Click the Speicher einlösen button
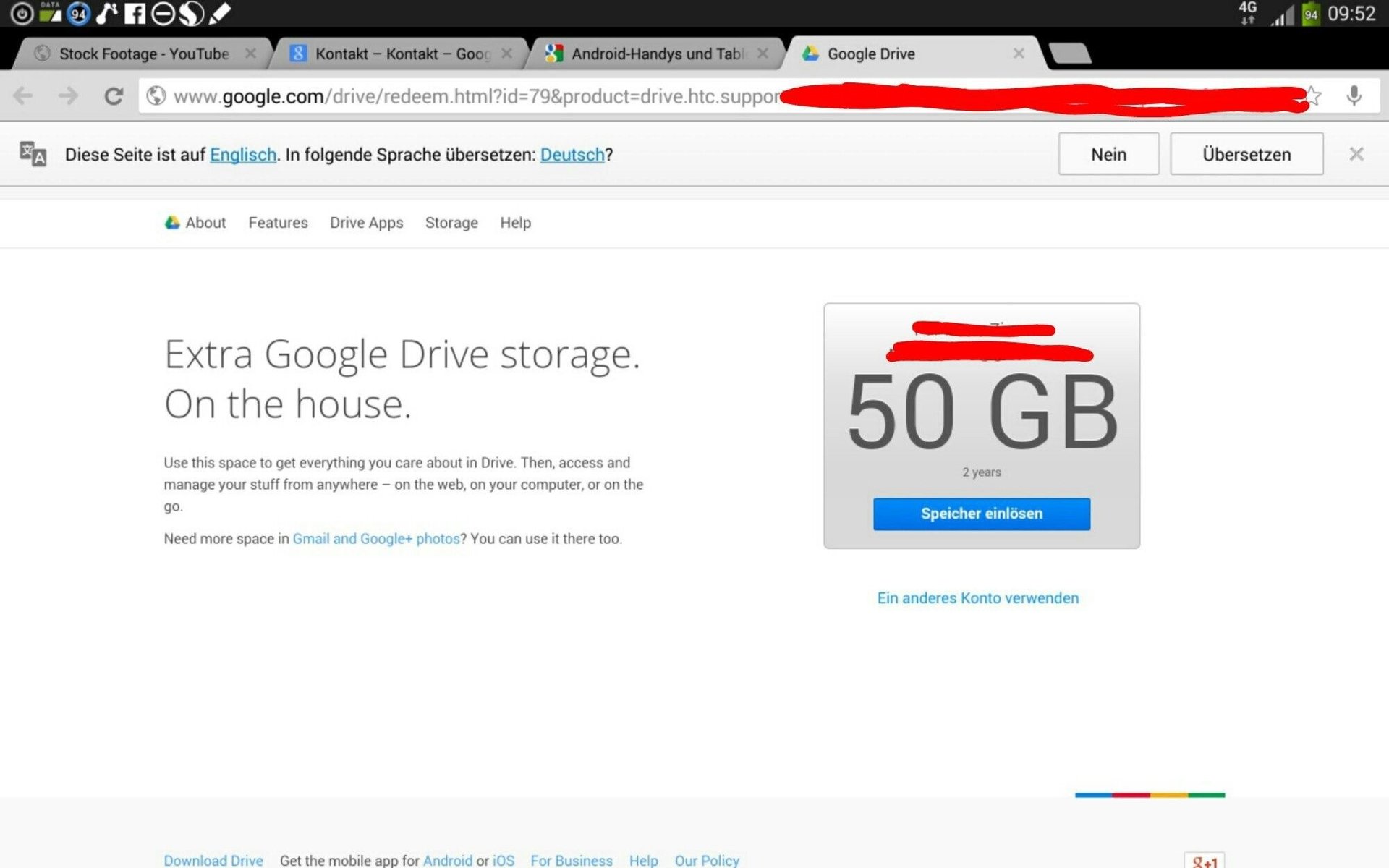 [981, 514]
